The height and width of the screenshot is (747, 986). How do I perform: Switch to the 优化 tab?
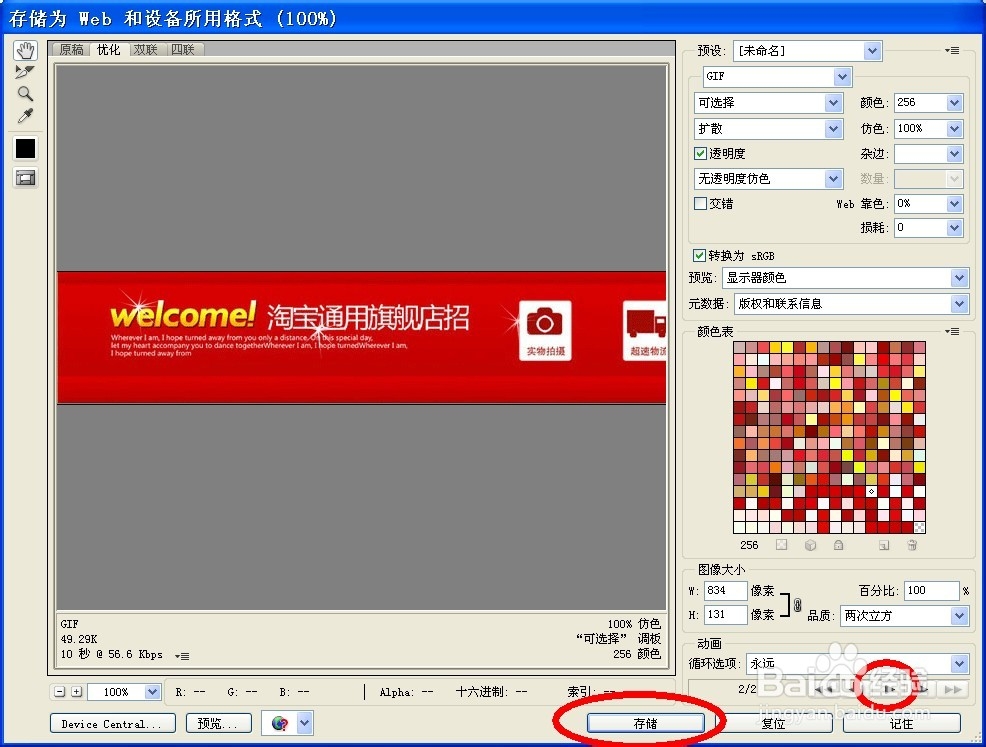point(108,50)
